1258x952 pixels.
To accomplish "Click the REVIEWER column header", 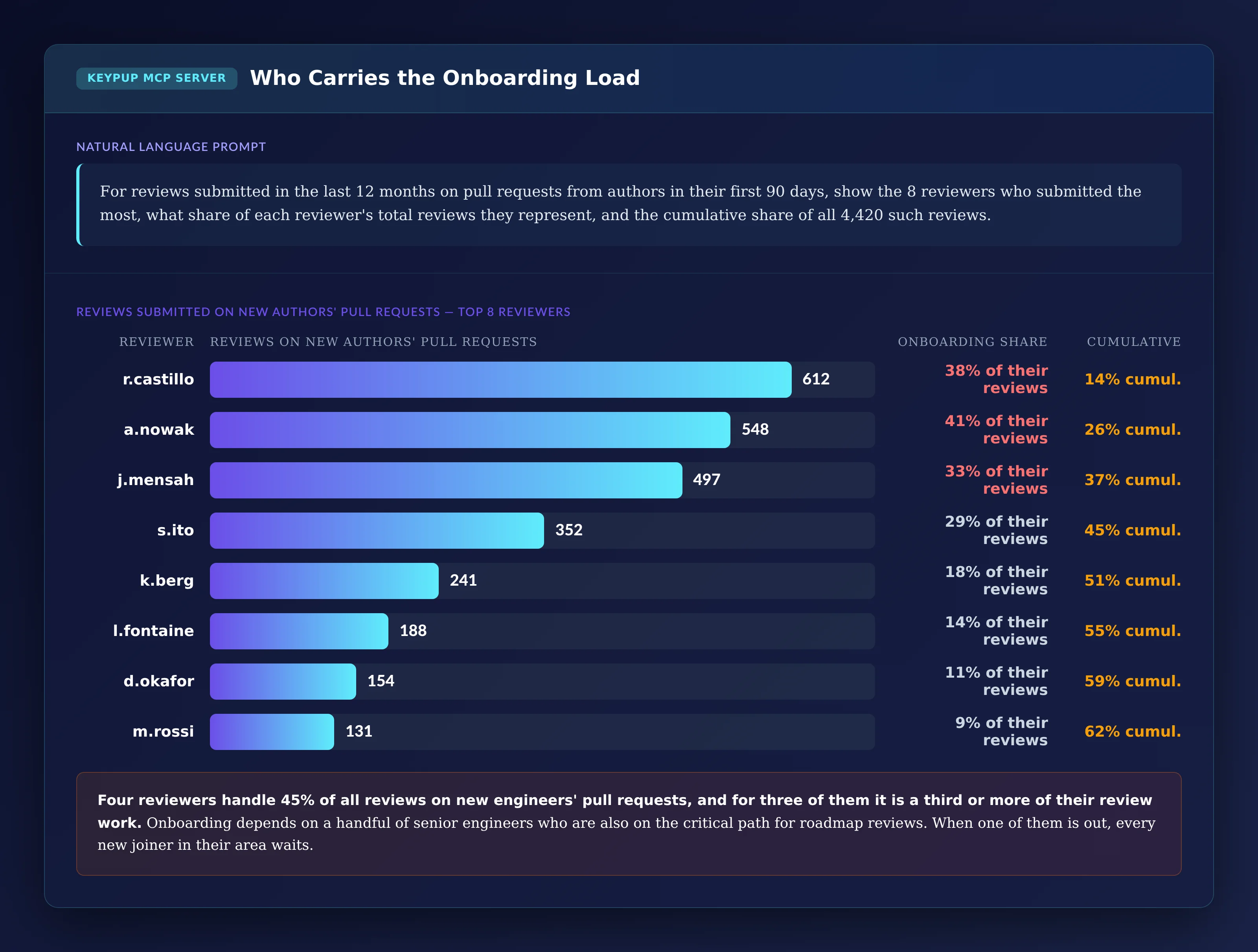I will [156, 342].
